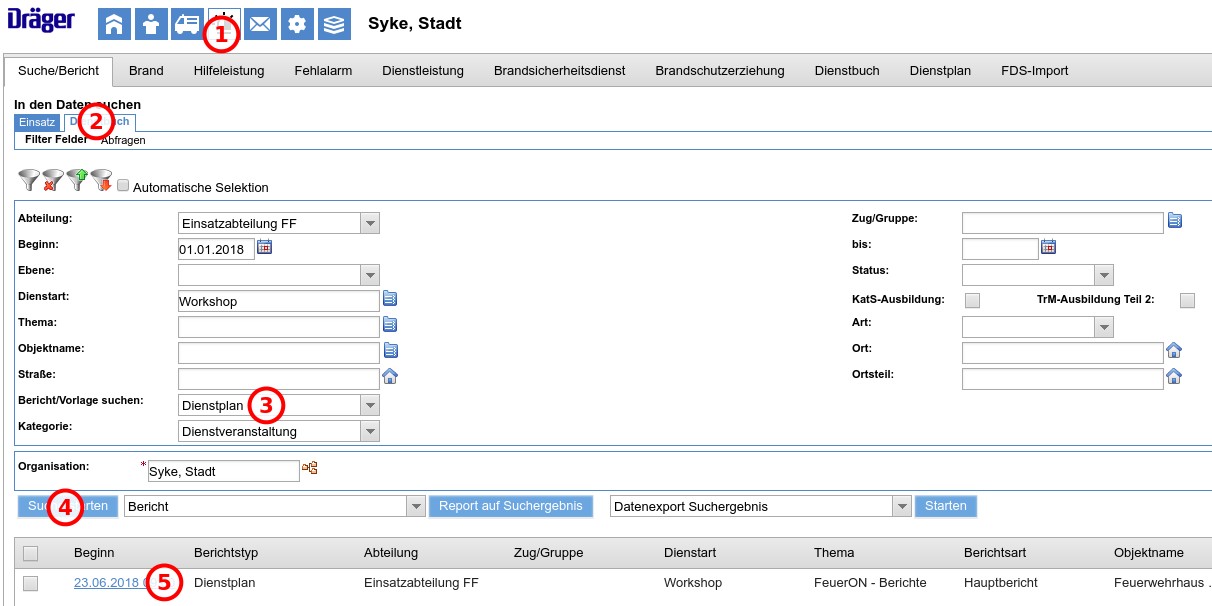Open the list lookup icon beside Dienstart
Viewport: 1212px width, 606px height.
click(x=390, y=298)
